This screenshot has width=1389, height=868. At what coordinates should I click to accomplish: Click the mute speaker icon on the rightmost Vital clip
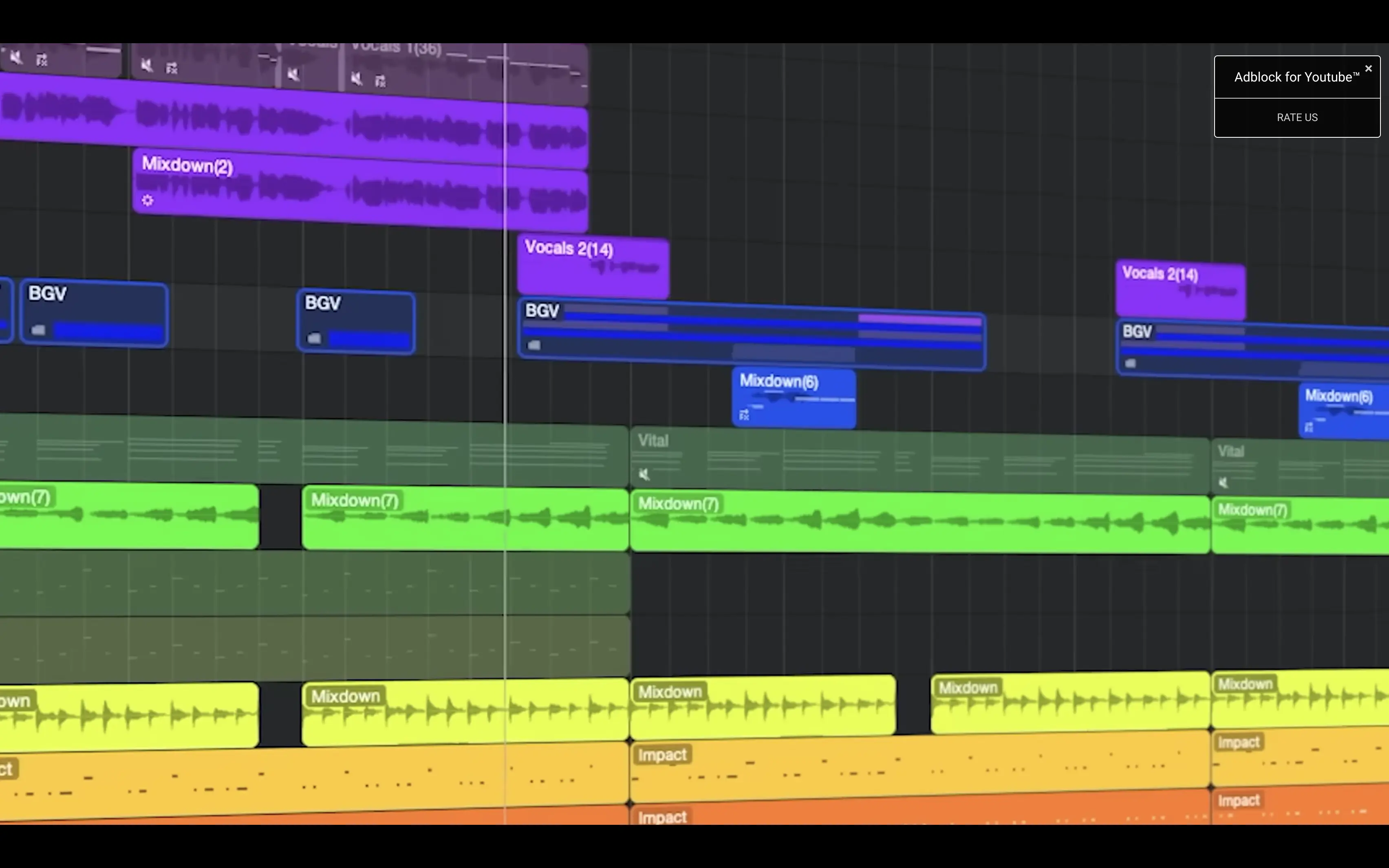click(x=1223, y=483)
